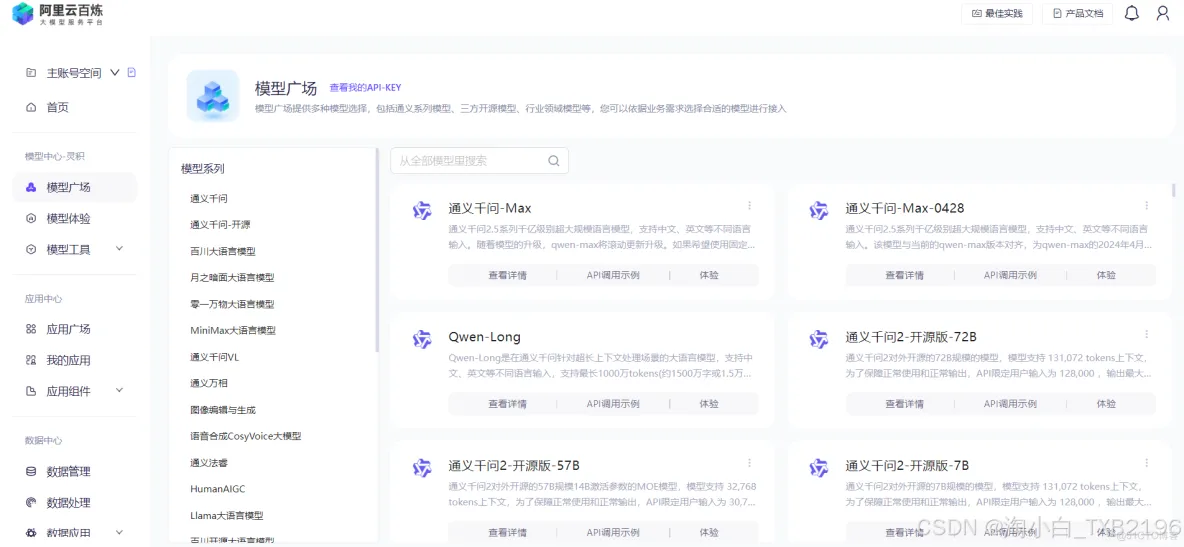Open the more-options menu on 通义千问-Max-0428 card
Image resolution: width=1184 pixels, height=547 pixels.
[x=1146, y=206]
